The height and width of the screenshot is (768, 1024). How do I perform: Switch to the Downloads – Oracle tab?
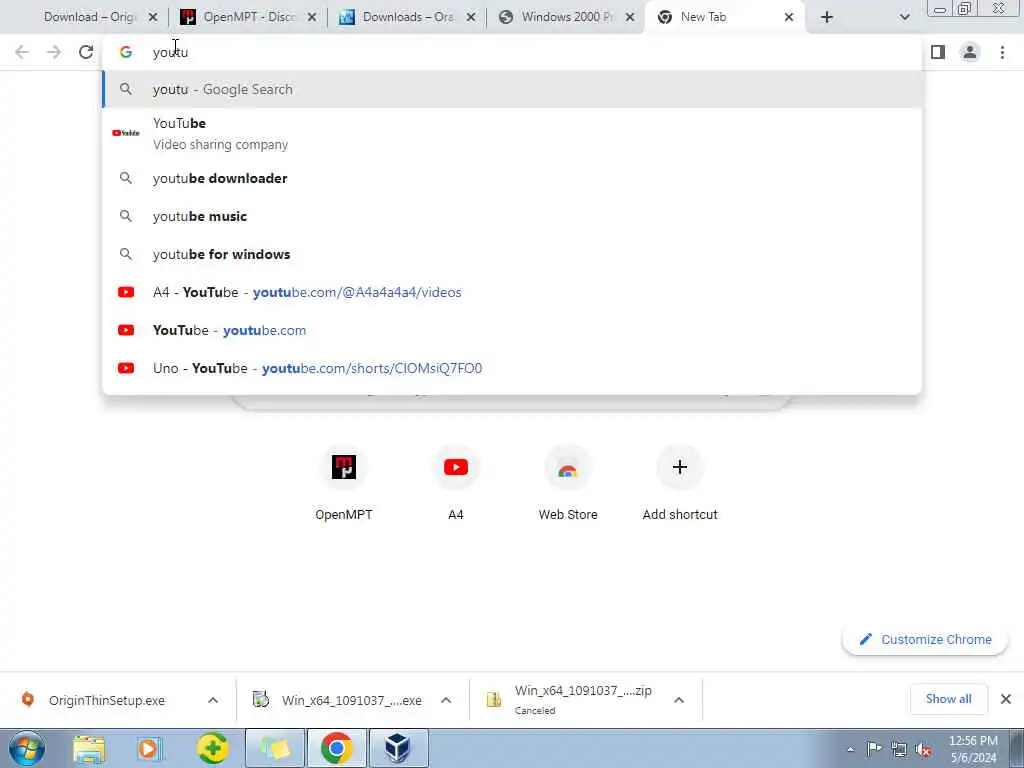[x=408, y=17]
